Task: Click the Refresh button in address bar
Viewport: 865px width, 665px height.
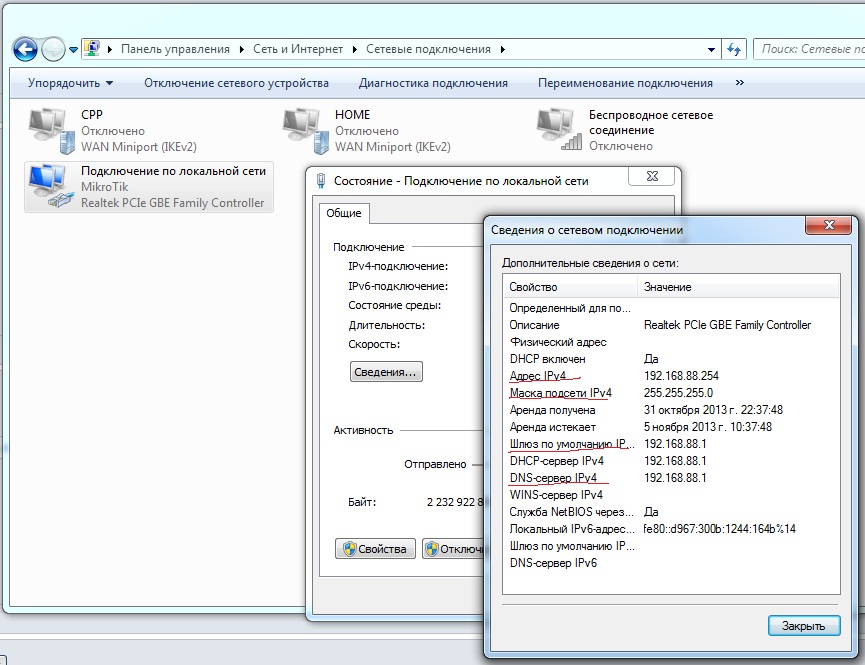Action: (x=734, y=49)
